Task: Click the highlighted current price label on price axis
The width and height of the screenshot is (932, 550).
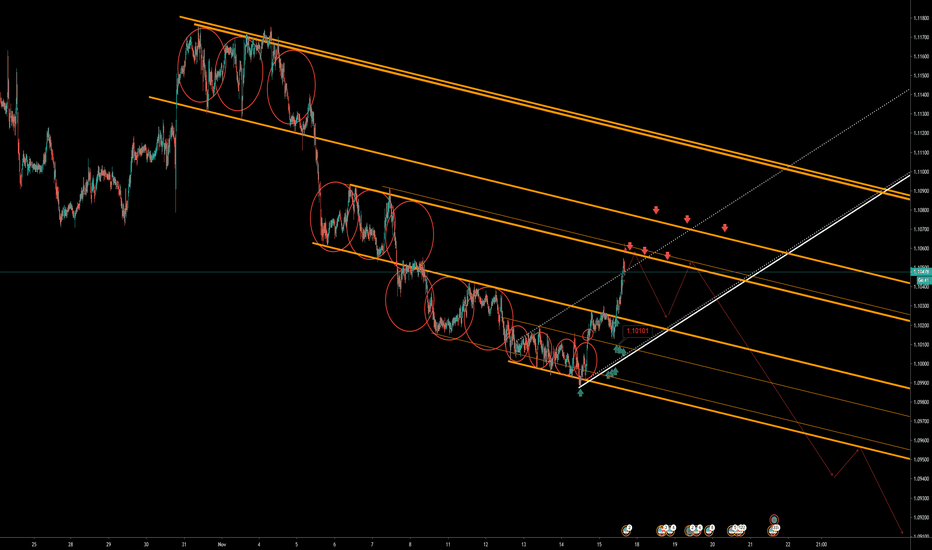Action: [920, 272]
